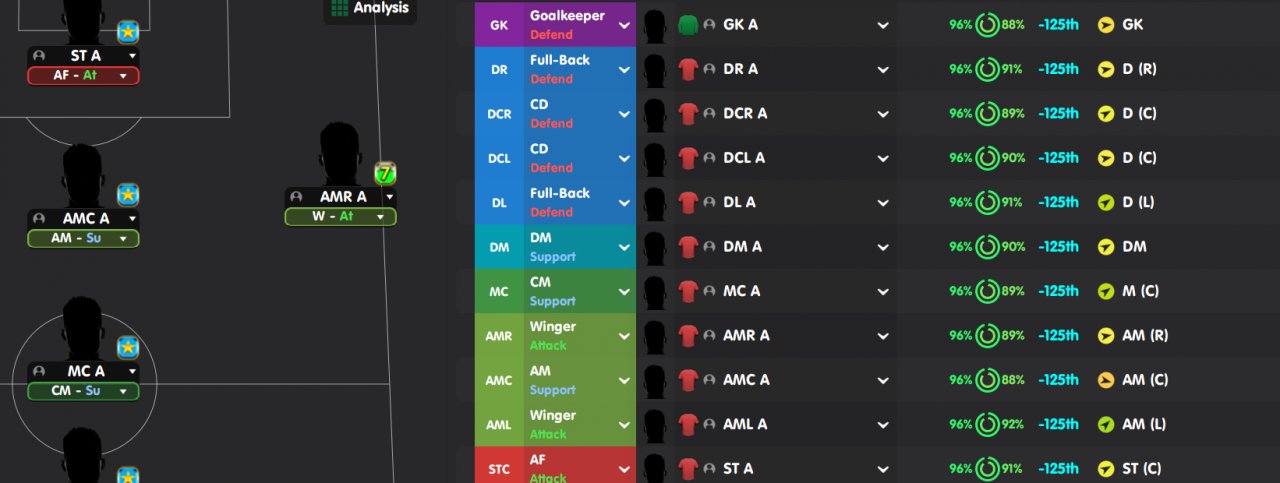This screenshot has height=483, width=1280.
Task: Click the star badge above AMC A on pitch
Action: [x=128, y=194]
